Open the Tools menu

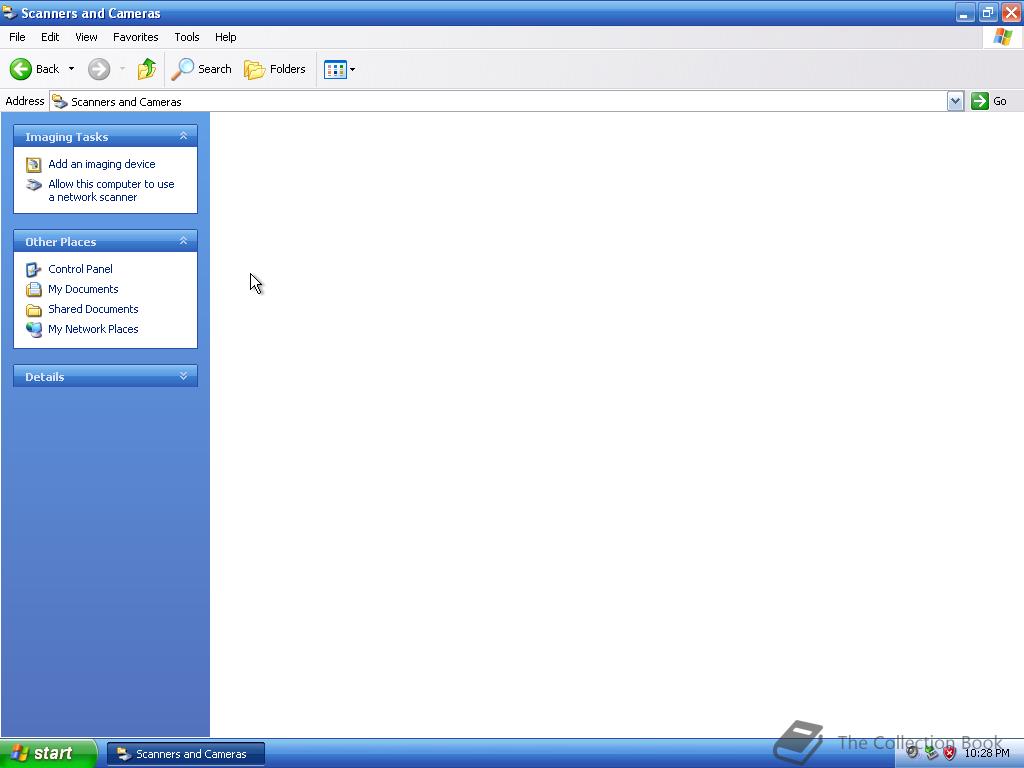click(187, 37)
